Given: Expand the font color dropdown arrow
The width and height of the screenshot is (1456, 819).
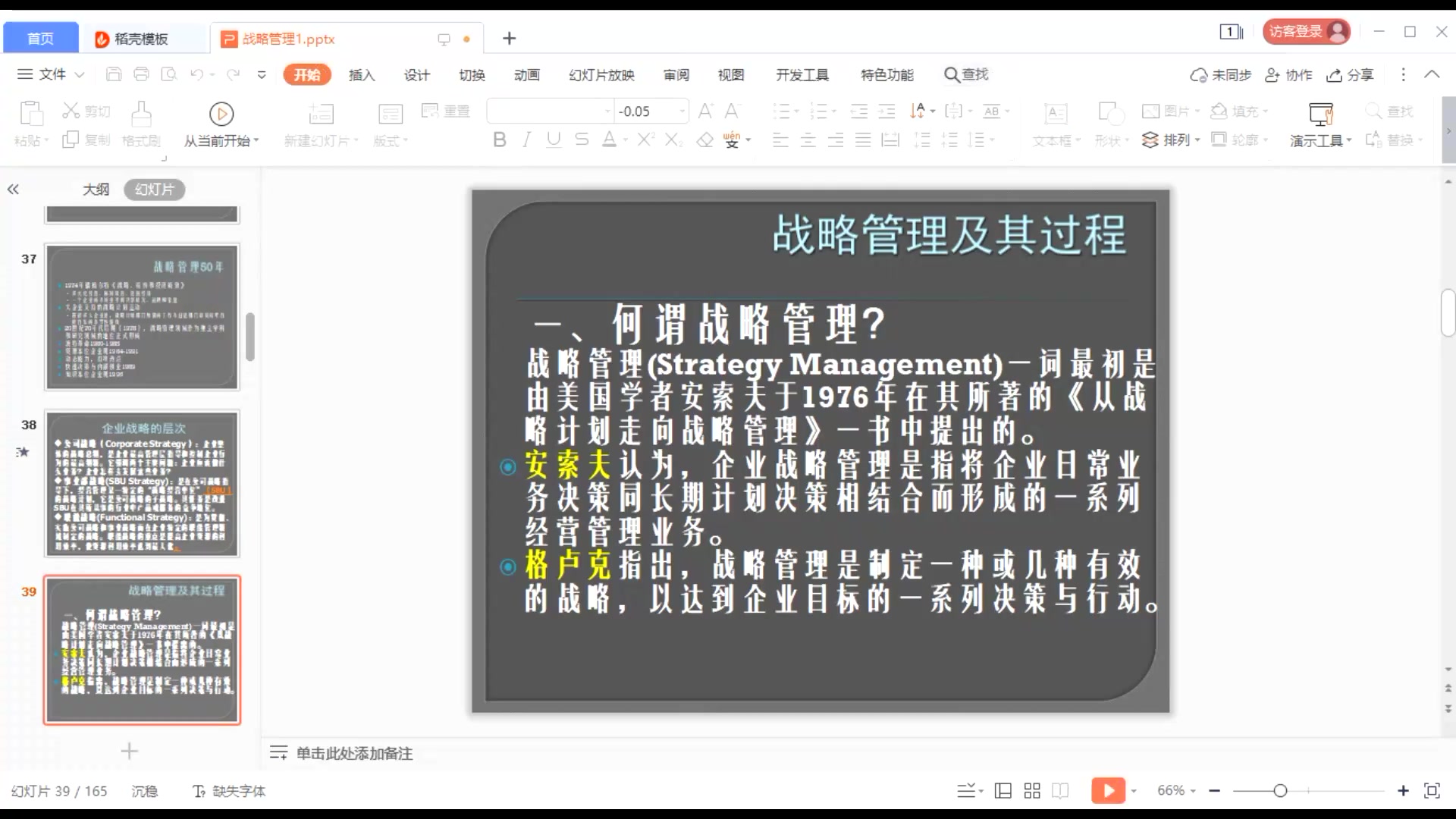Looking at the screenshot, I should click(626, 140).
